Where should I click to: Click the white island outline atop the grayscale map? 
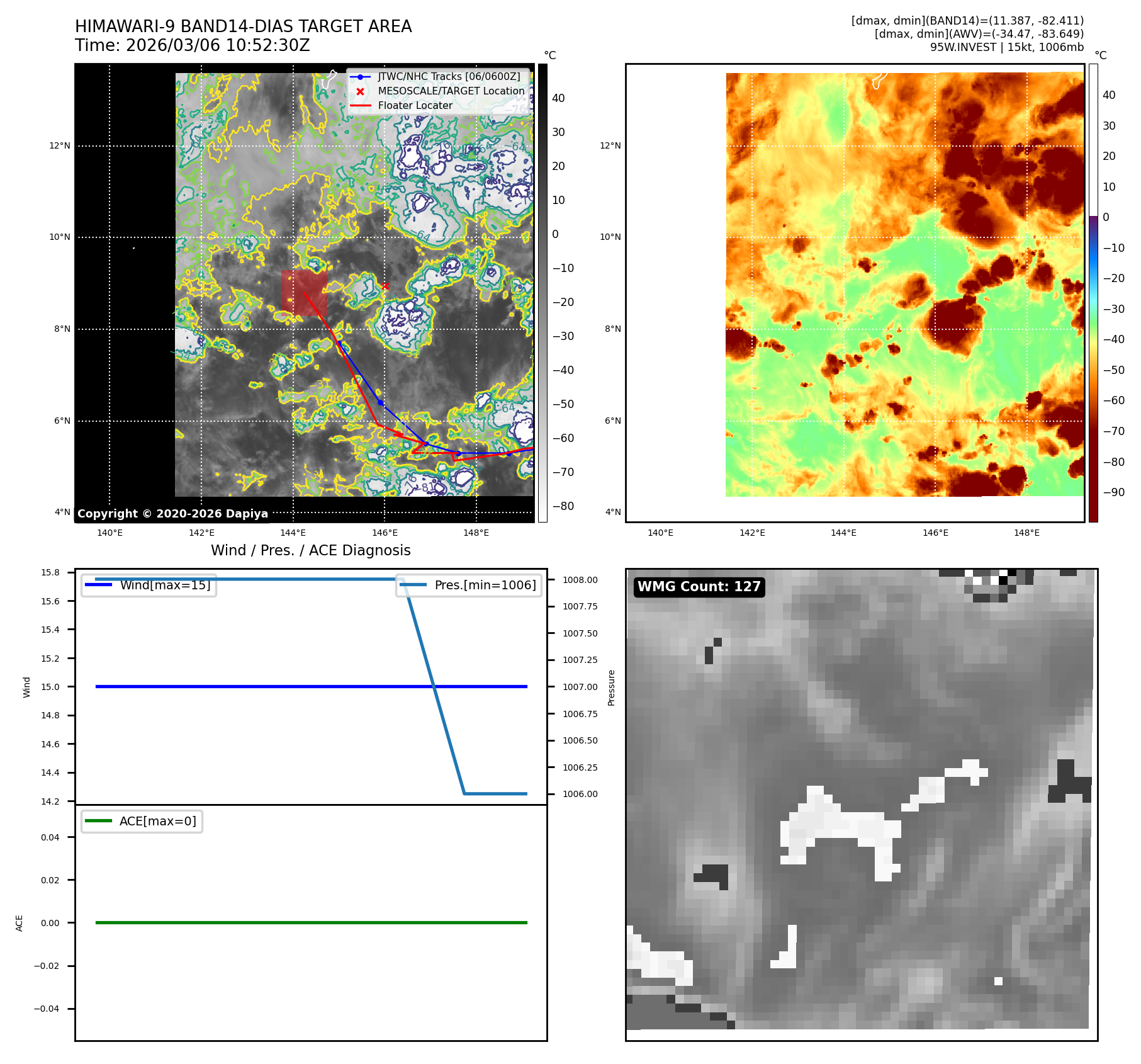tap(329, 79)
